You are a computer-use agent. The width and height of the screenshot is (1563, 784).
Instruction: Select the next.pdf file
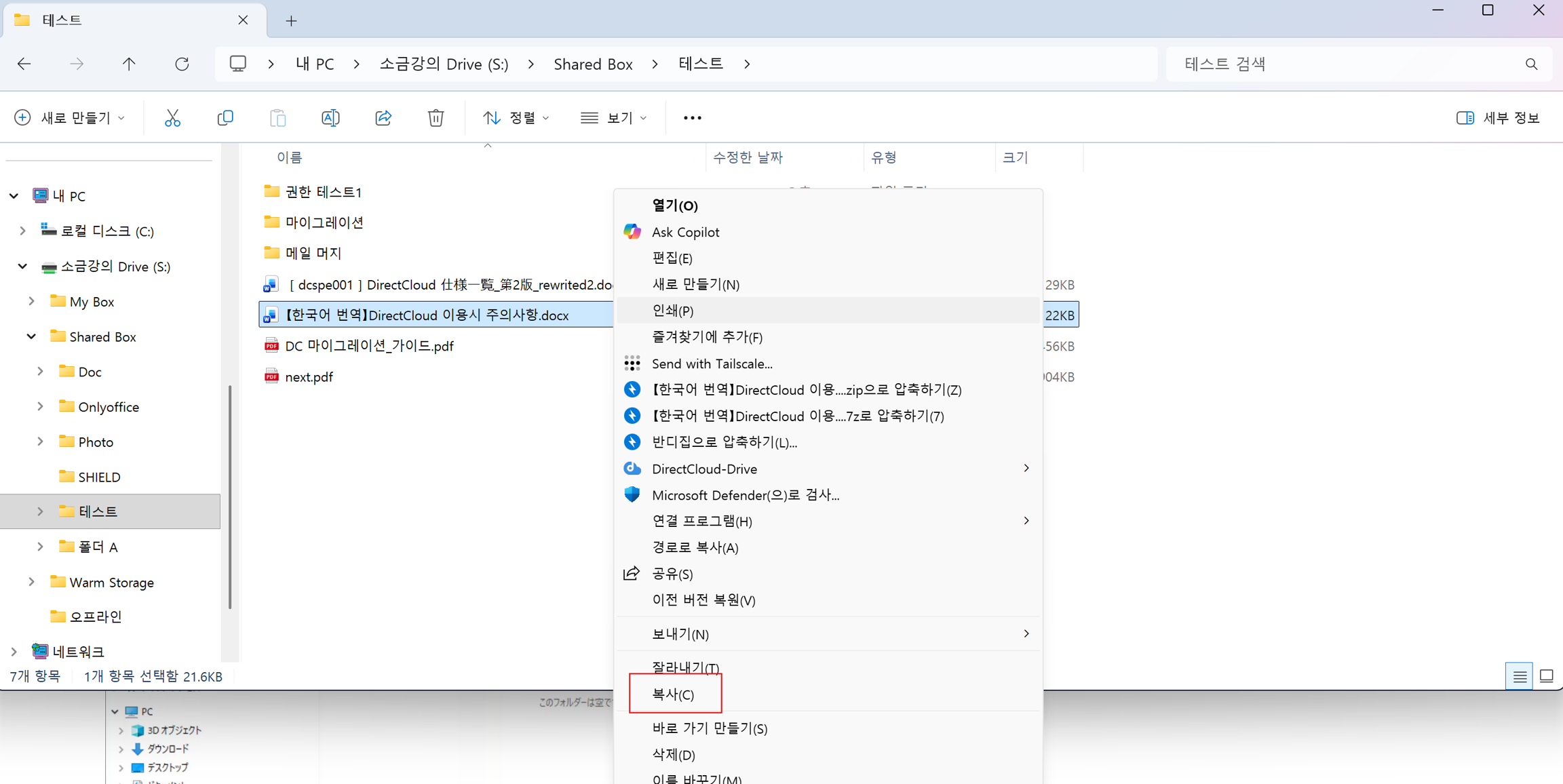click(x=309, y=377)
